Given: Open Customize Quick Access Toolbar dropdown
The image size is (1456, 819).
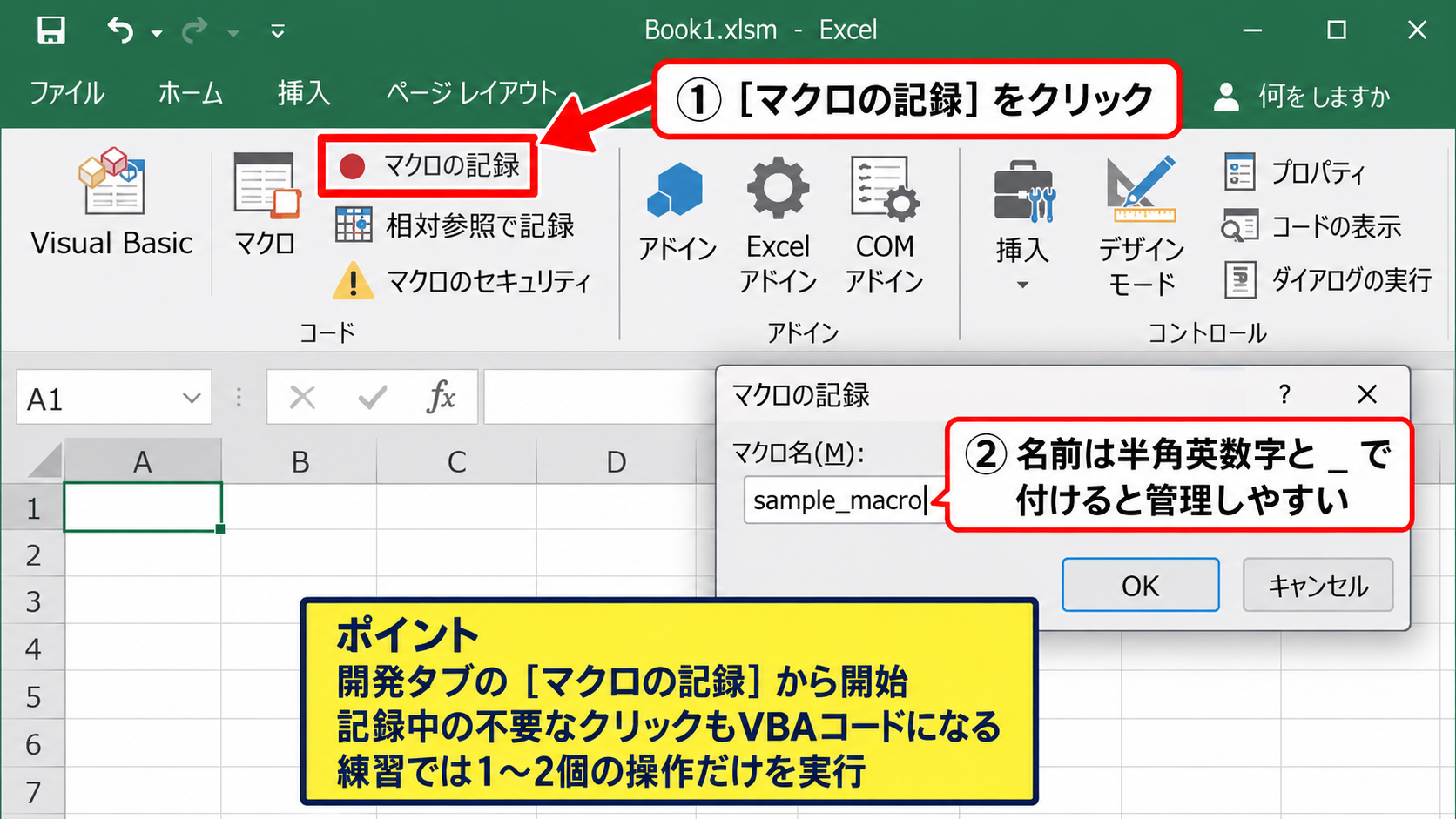Looking at the screenshot, I should click(278, 32).
